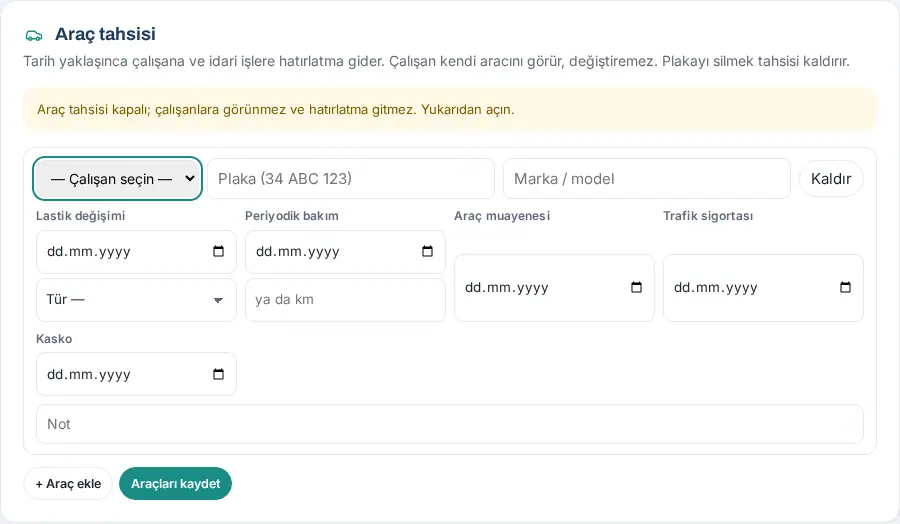Click the Araç tahsisi heading

105,34
